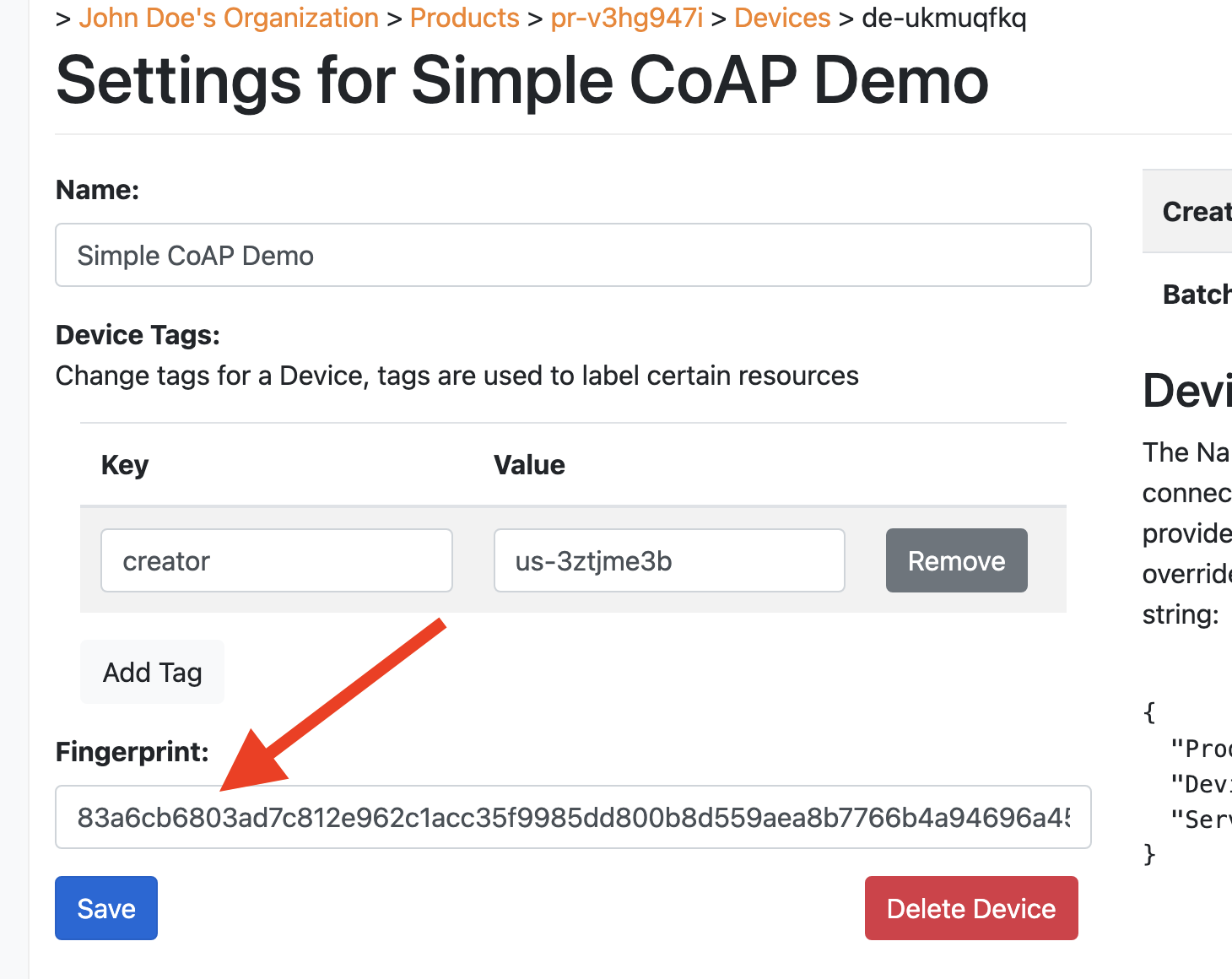Focus the Name field containing Simple CoAP Demo
The height and width of the screenshot is (979, 1232).
tap(573, 255)
